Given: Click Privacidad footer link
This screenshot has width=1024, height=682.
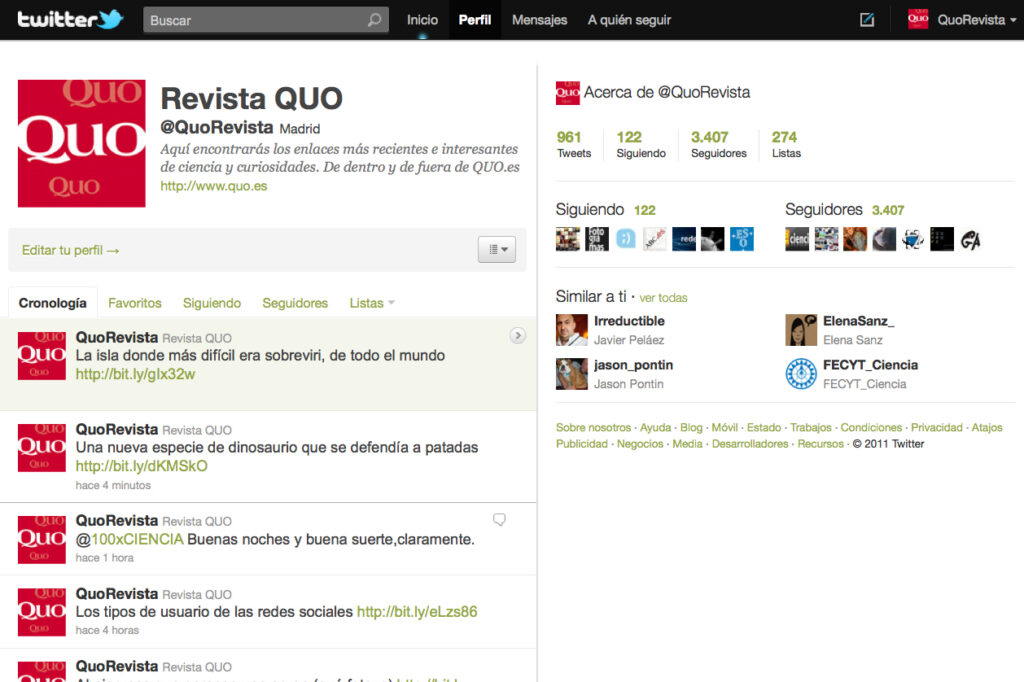Looking at the screenshot, I should tap(936, 427).
